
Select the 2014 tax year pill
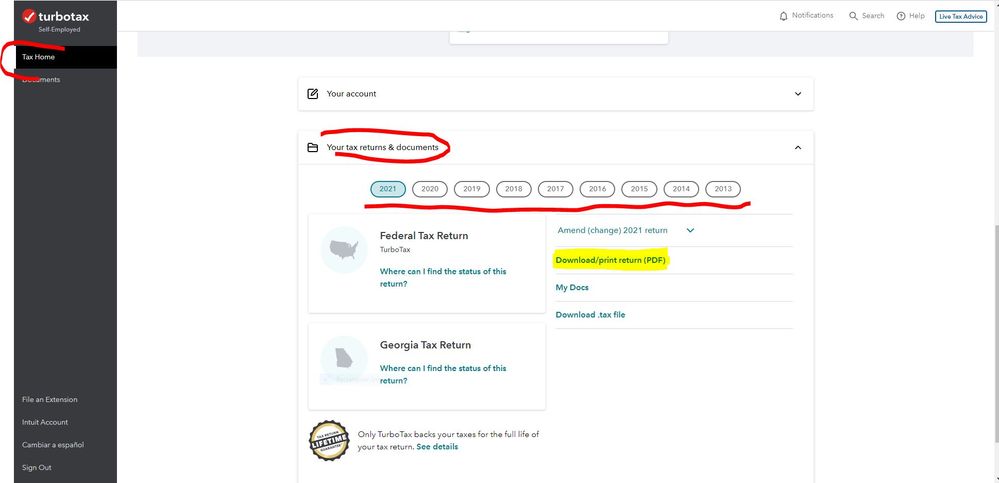coord(681,189)
